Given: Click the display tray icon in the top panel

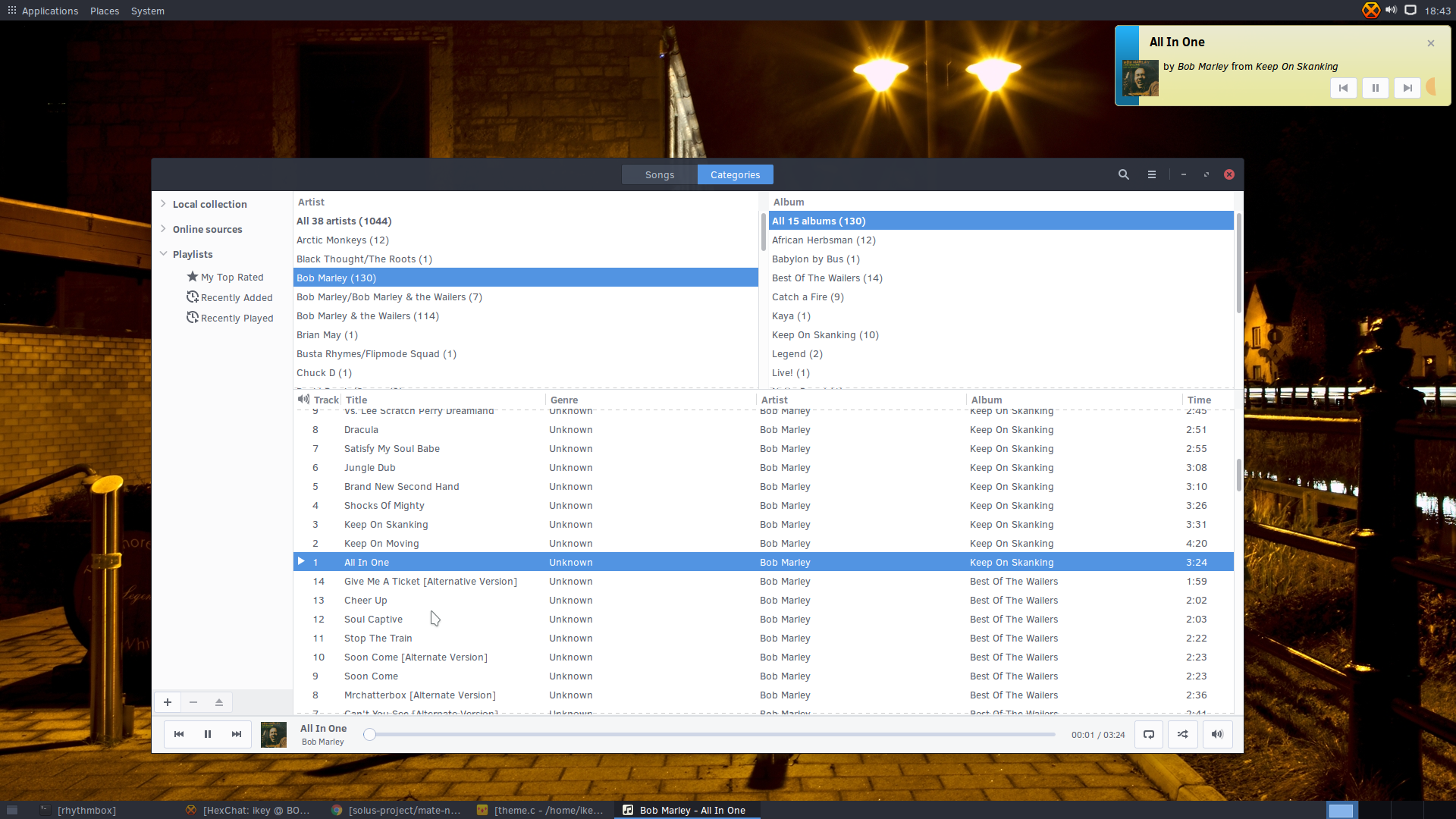Looking at the screenshot, I should [1410, 11].
